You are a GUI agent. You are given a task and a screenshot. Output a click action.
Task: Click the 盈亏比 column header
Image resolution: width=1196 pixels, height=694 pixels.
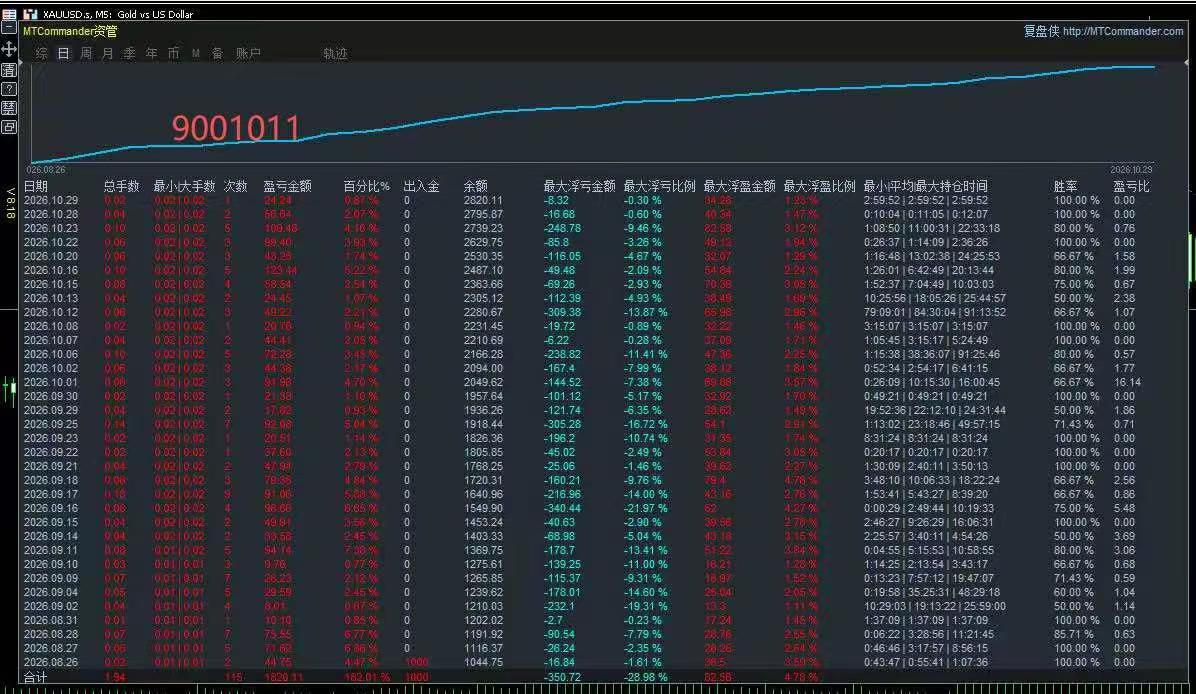1131,186
